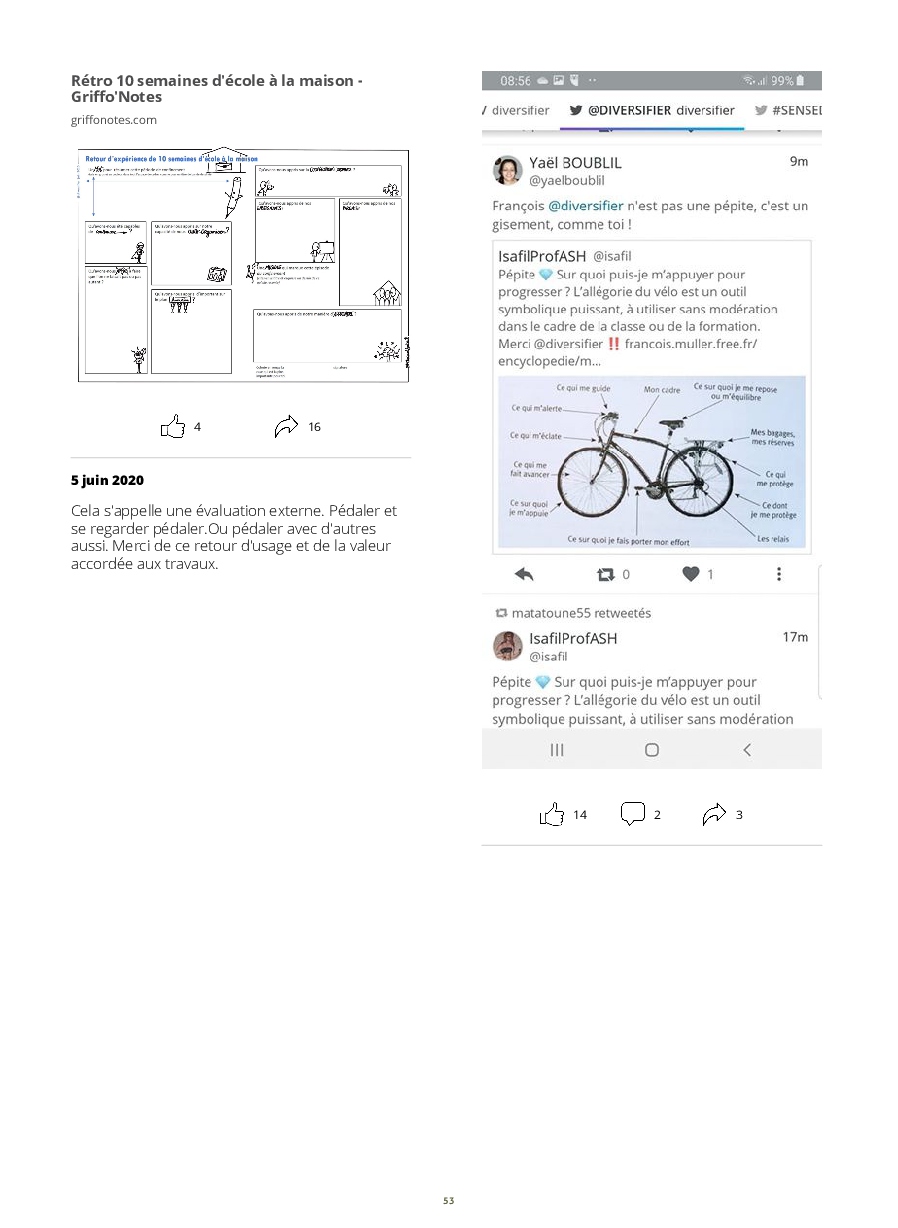This screenshot has height=1228, width=898.
Task: Share the Griffo'Notes post shared 16 times
Action: click(x=286, y=427)
